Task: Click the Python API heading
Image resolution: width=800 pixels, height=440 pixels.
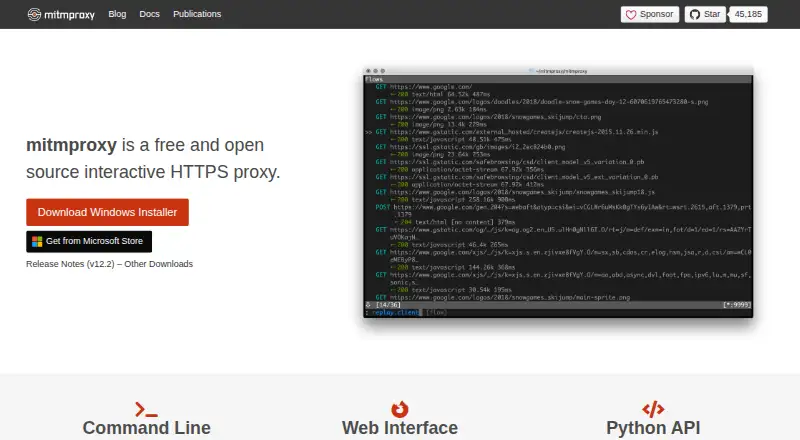Action: [x=653, y=428]
